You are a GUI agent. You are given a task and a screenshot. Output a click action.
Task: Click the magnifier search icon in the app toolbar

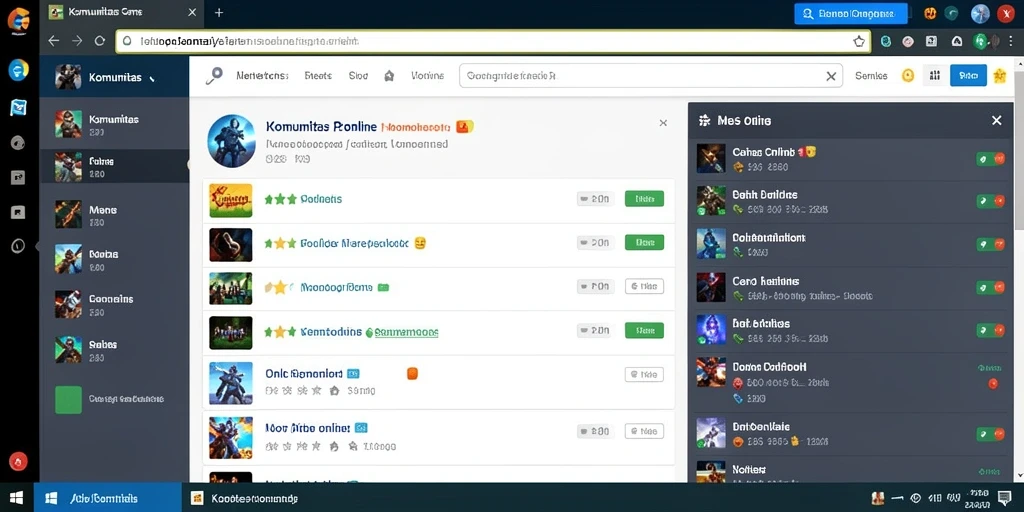214,76
